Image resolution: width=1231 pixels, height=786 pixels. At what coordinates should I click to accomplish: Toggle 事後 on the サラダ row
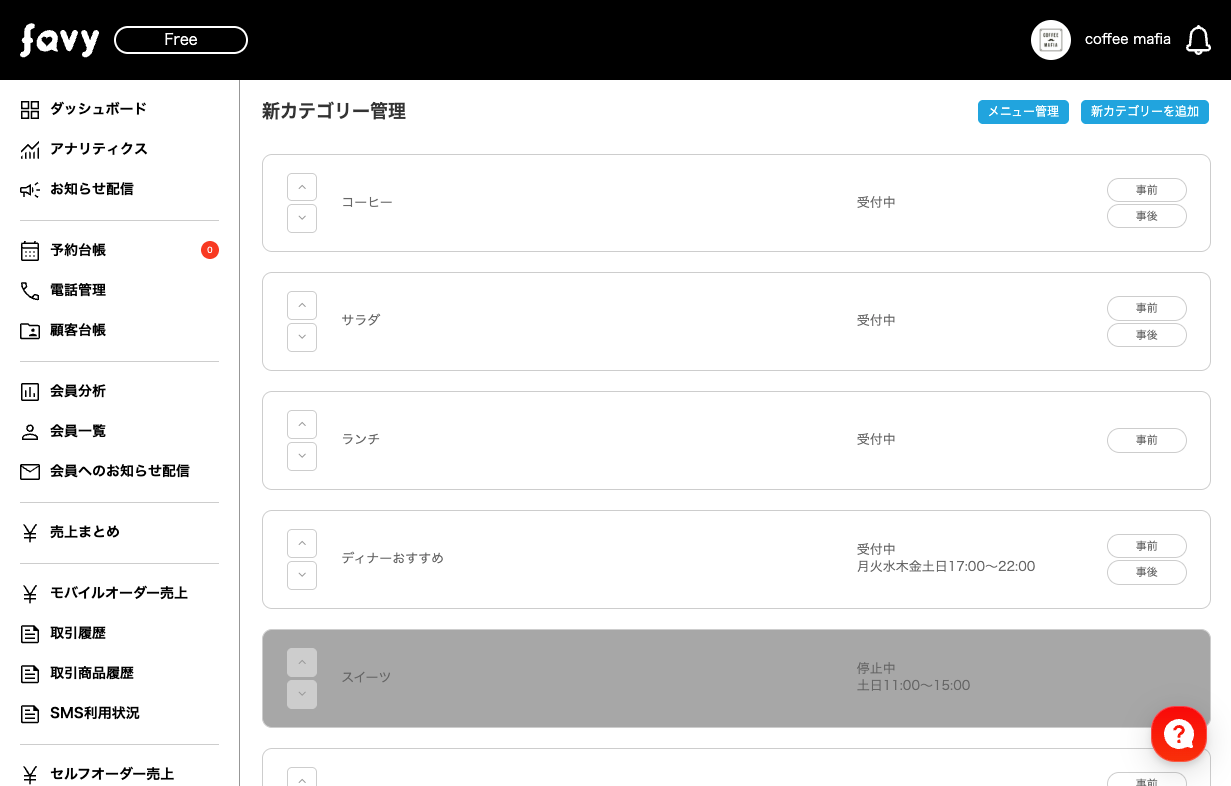click(1146, 335)
